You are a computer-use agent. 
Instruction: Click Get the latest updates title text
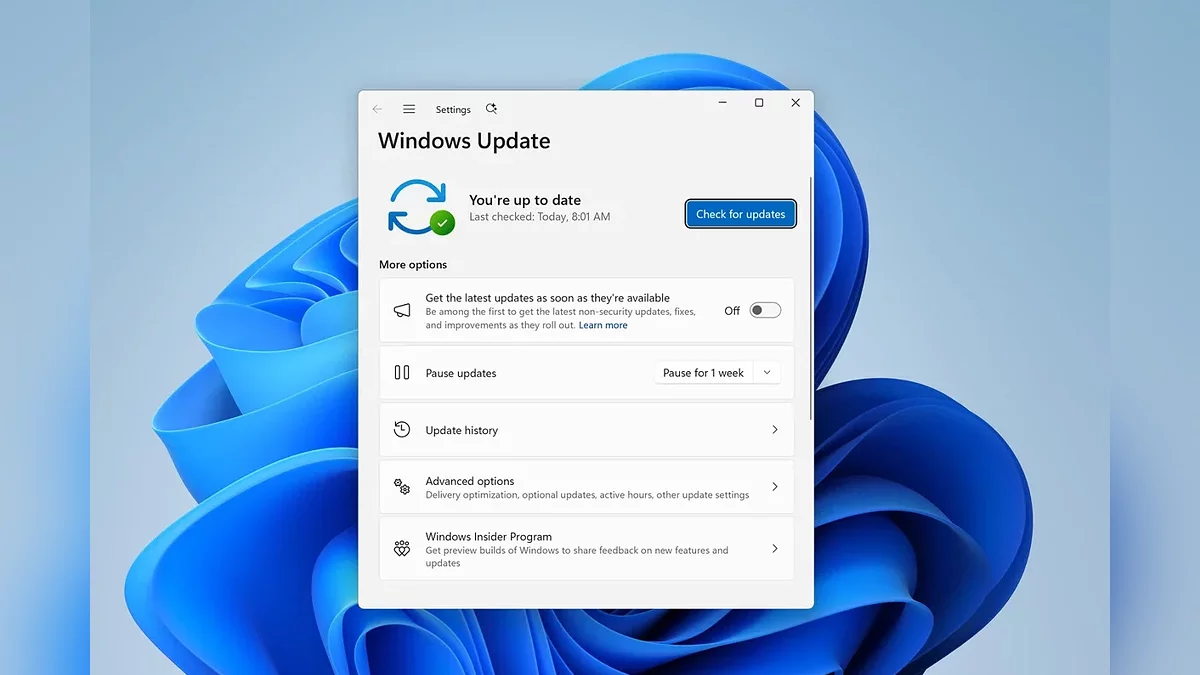[548, 298]
